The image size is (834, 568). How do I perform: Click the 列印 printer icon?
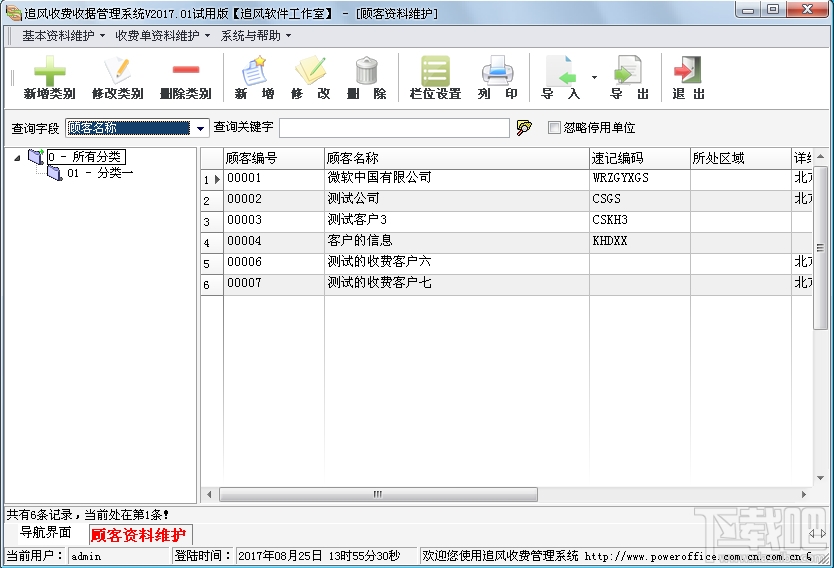[x=497, y=71]
